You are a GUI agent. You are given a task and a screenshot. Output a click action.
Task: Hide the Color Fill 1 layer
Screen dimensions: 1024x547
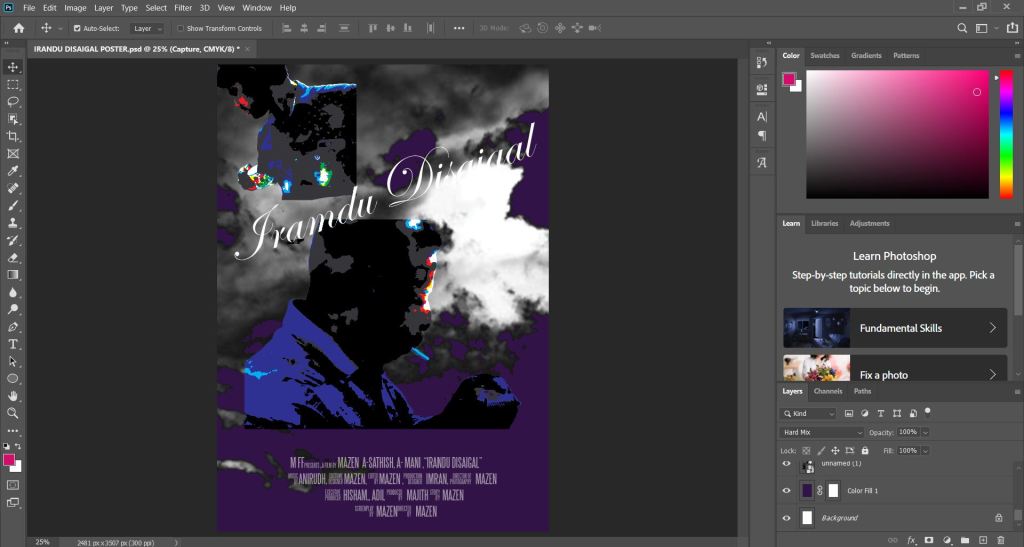click(786, 491)
